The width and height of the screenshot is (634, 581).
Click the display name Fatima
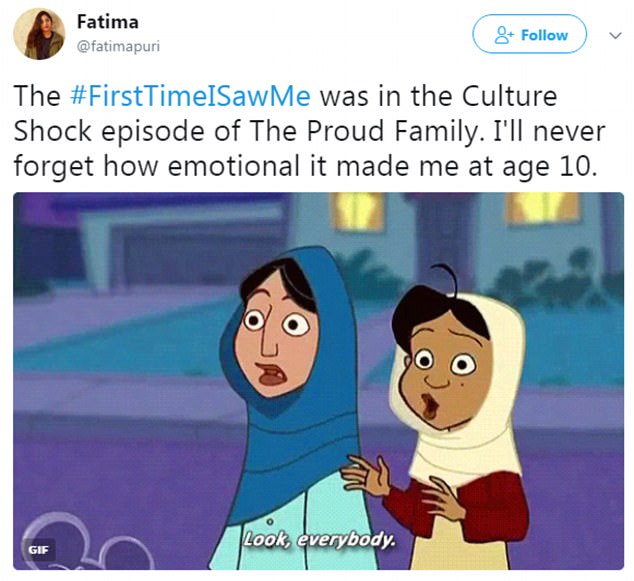[x=108, y=22]
